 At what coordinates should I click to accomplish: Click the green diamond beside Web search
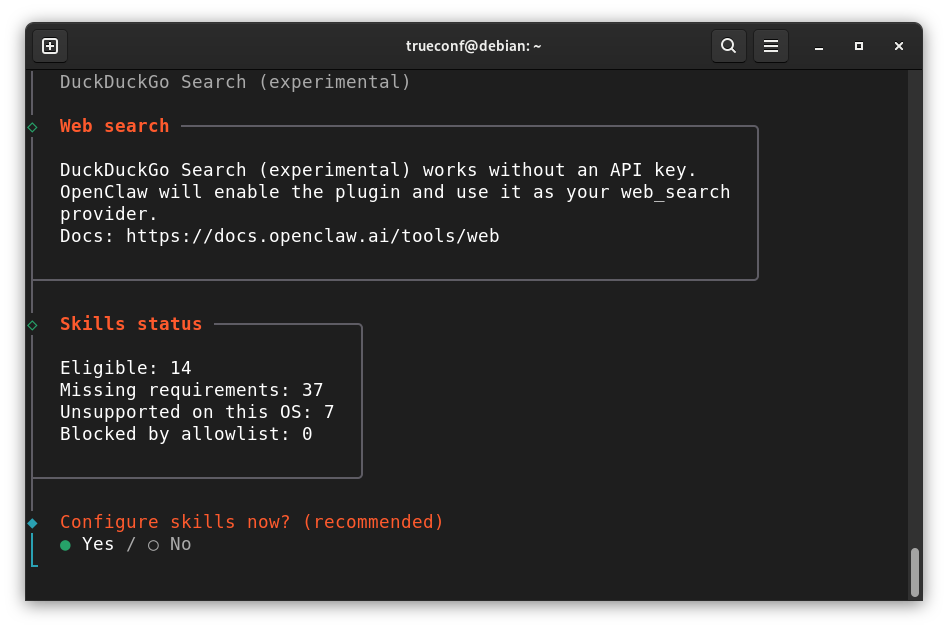coord(33,127)
